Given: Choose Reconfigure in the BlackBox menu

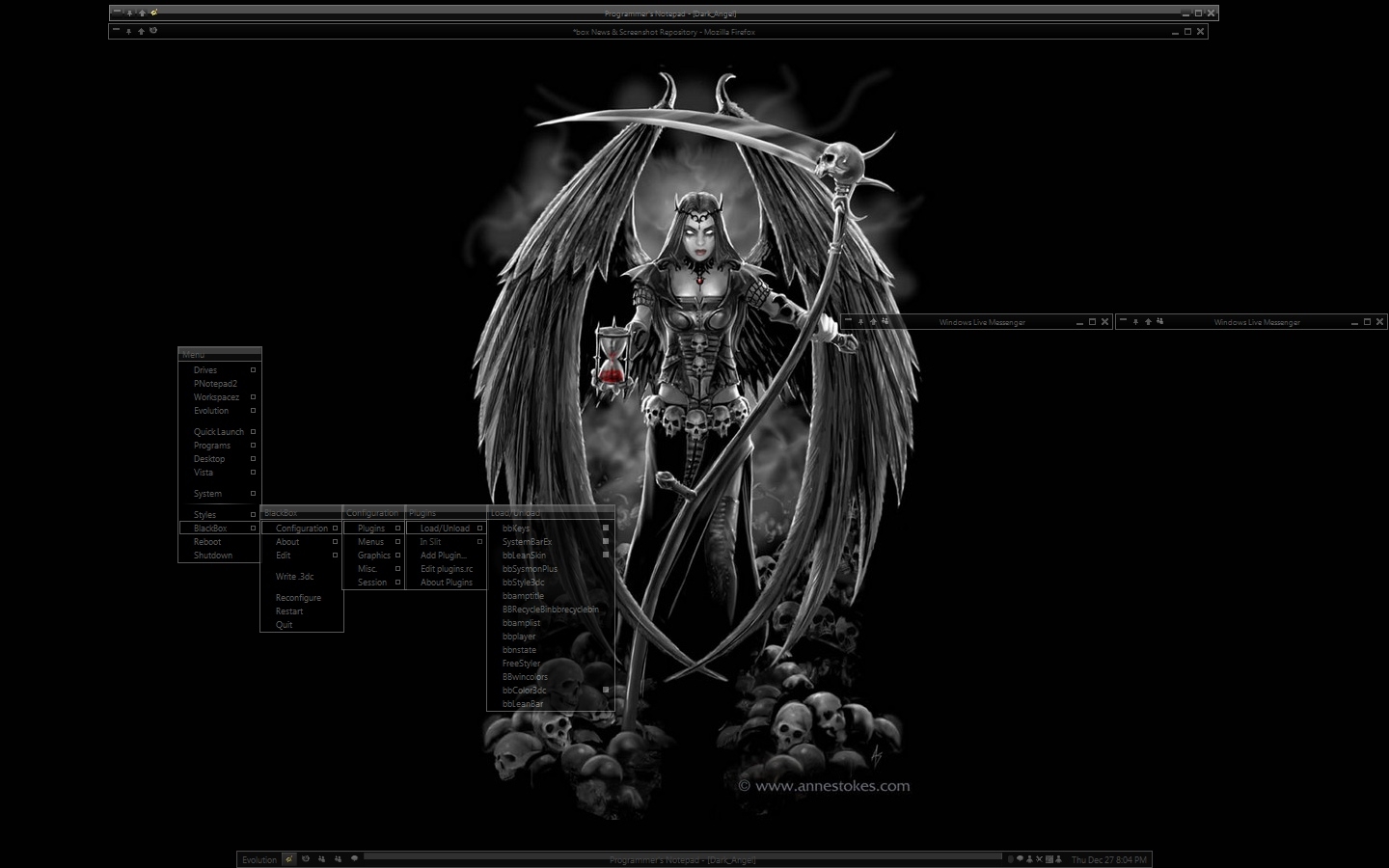Looking at the screenshot, I should tap(302, 598).
